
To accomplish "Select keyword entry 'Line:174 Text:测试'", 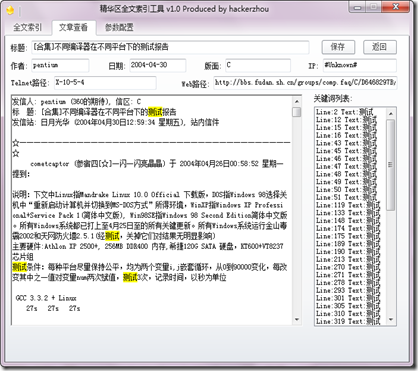I will (348, 228).
